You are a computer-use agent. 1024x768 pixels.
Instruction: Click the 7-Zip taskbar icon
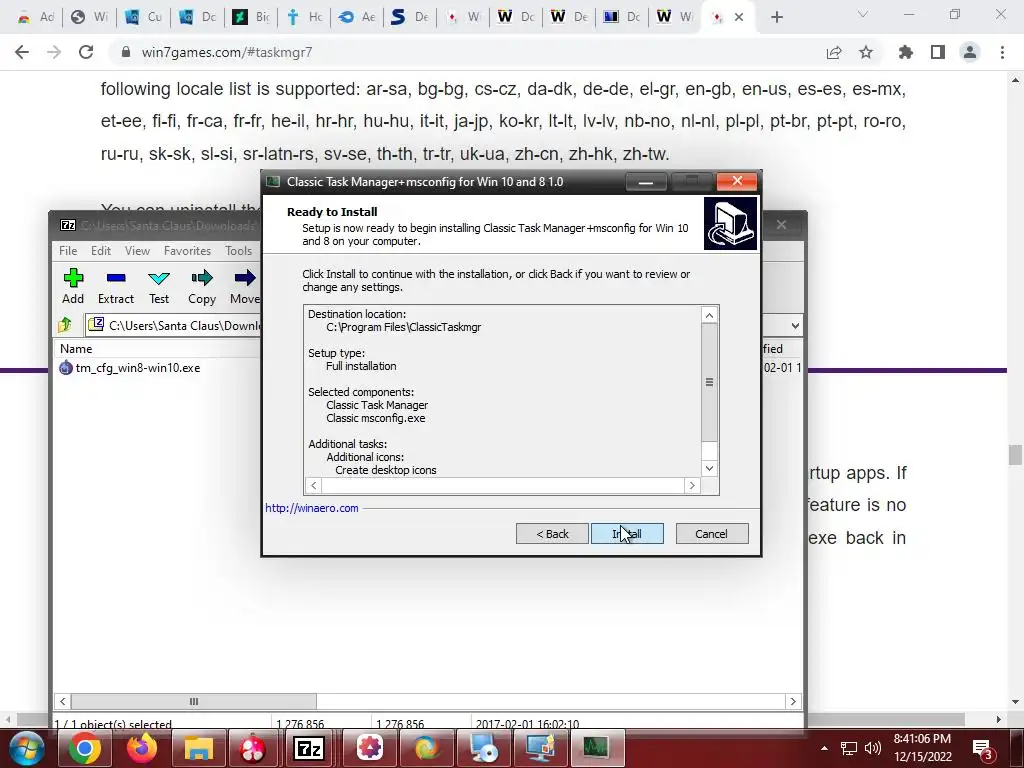[310, 748]
